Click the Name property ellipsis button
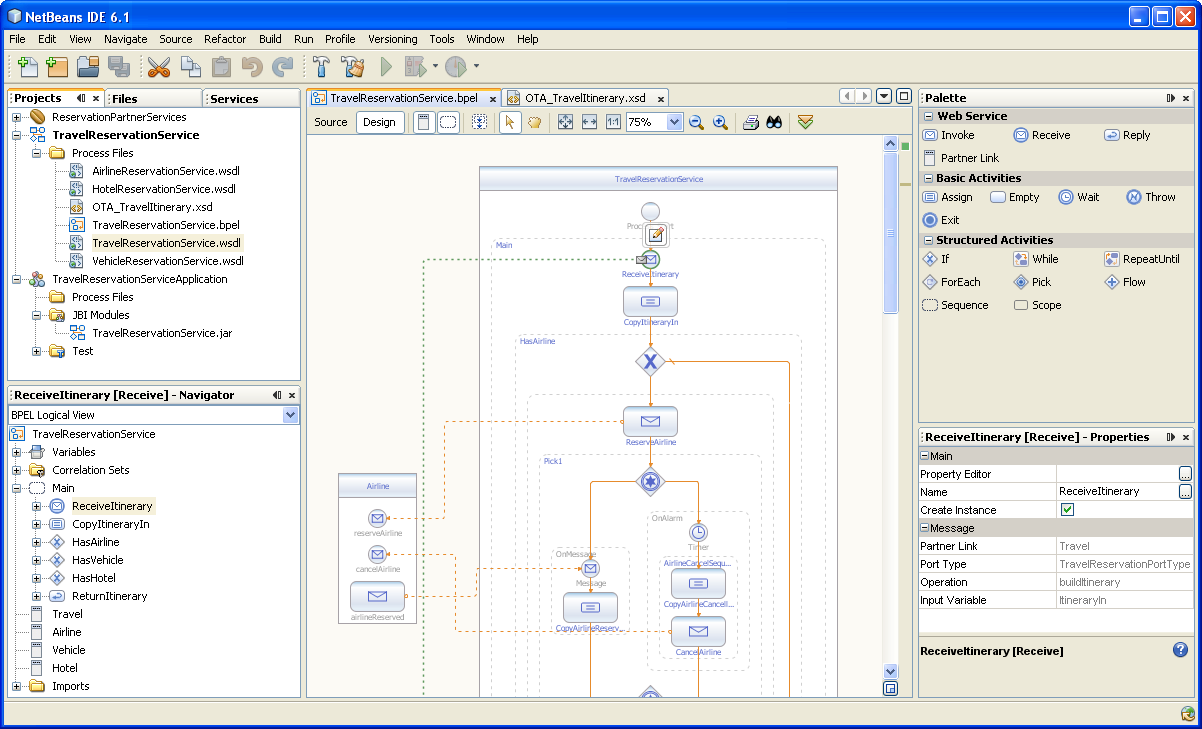The image size is (1202, 729). 1185,492
